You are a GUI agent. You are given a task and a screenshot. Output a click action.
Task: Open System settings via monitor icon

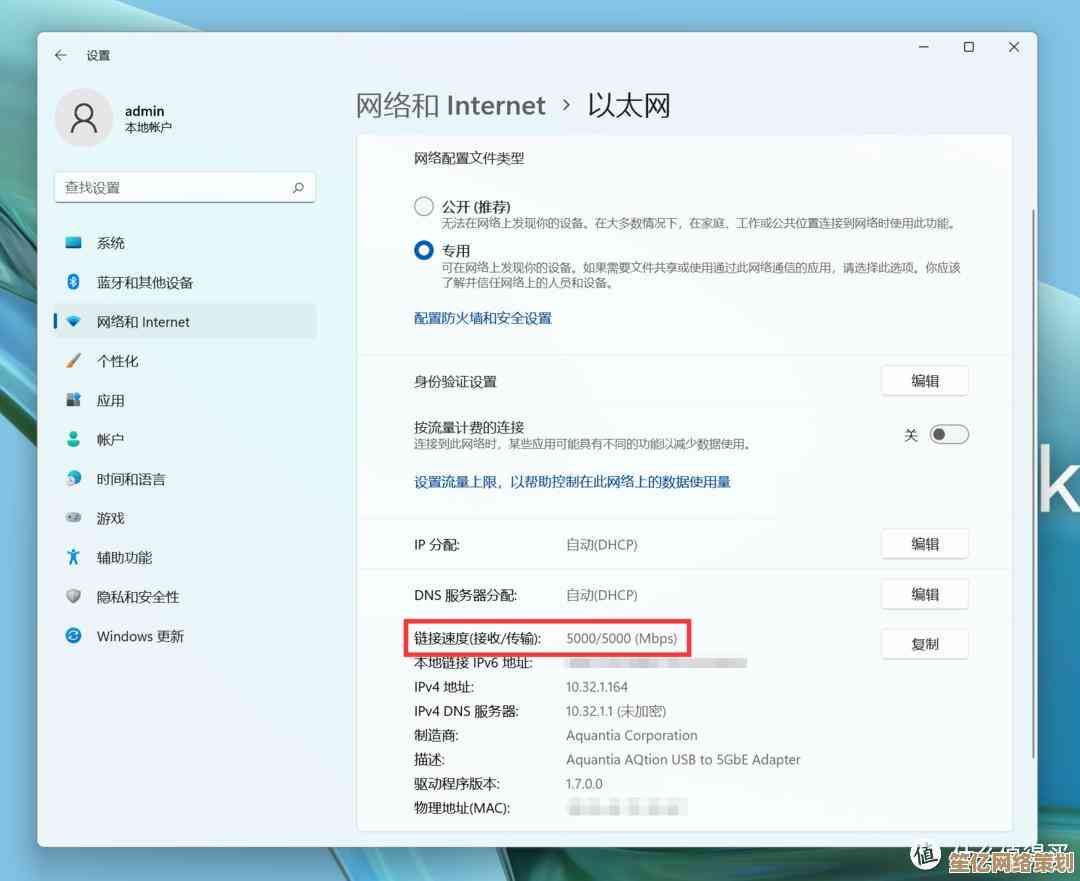[73, 243]
